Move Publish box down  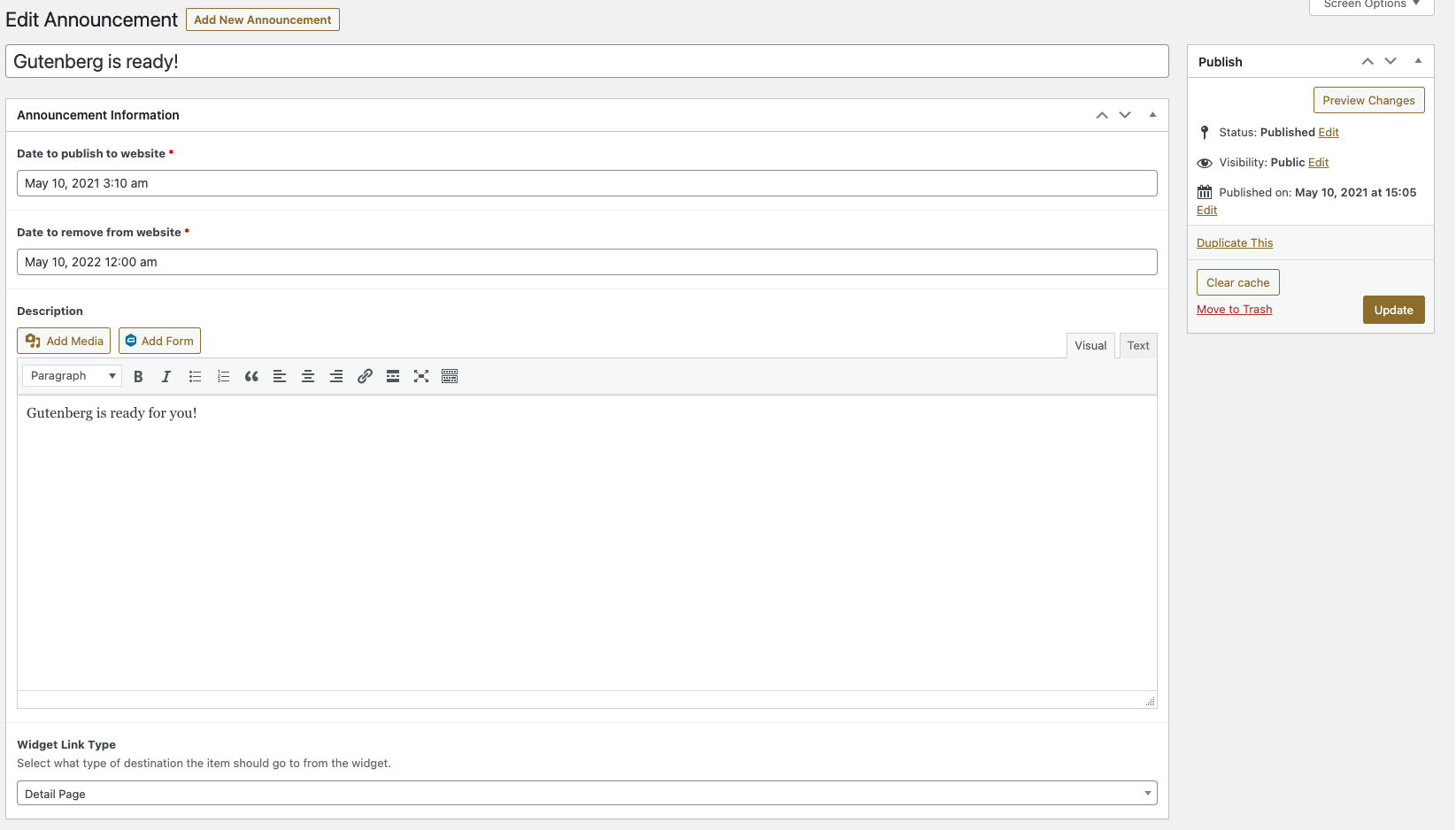1391,61
